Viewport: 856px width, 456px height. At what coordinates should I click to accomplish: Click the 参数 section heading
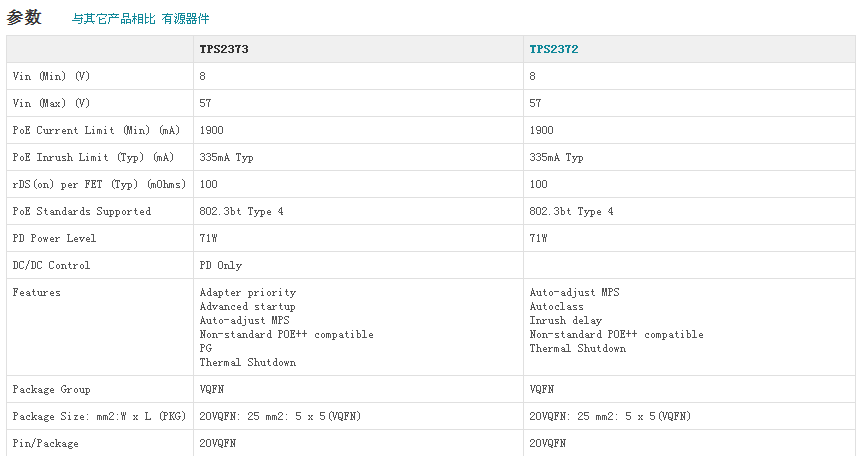coord(24,17)
